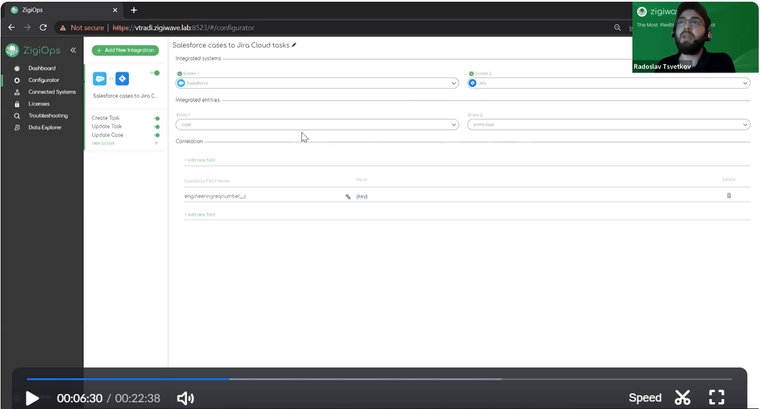This screenshot has height=409, width=760.
Task: Open the Connected Systems menu item
Action: pos(52,92)
